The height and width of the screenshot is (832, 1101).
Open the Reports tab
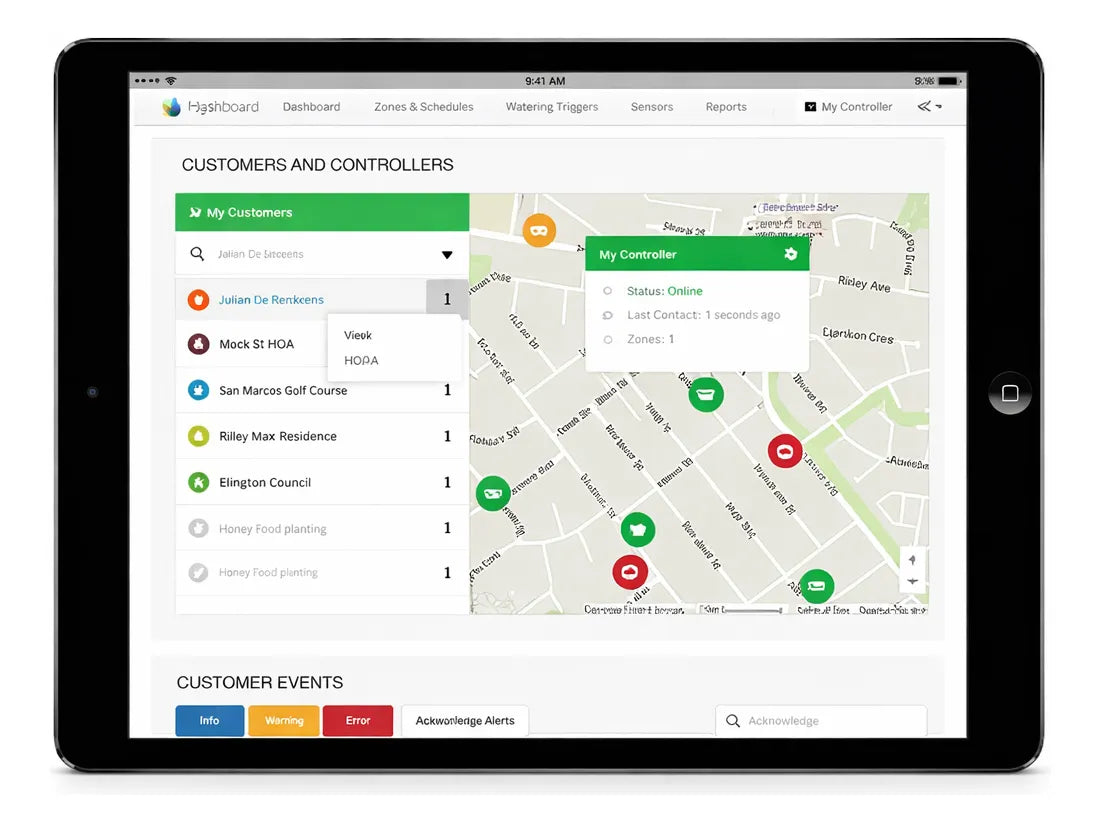[x=726, y=107]
